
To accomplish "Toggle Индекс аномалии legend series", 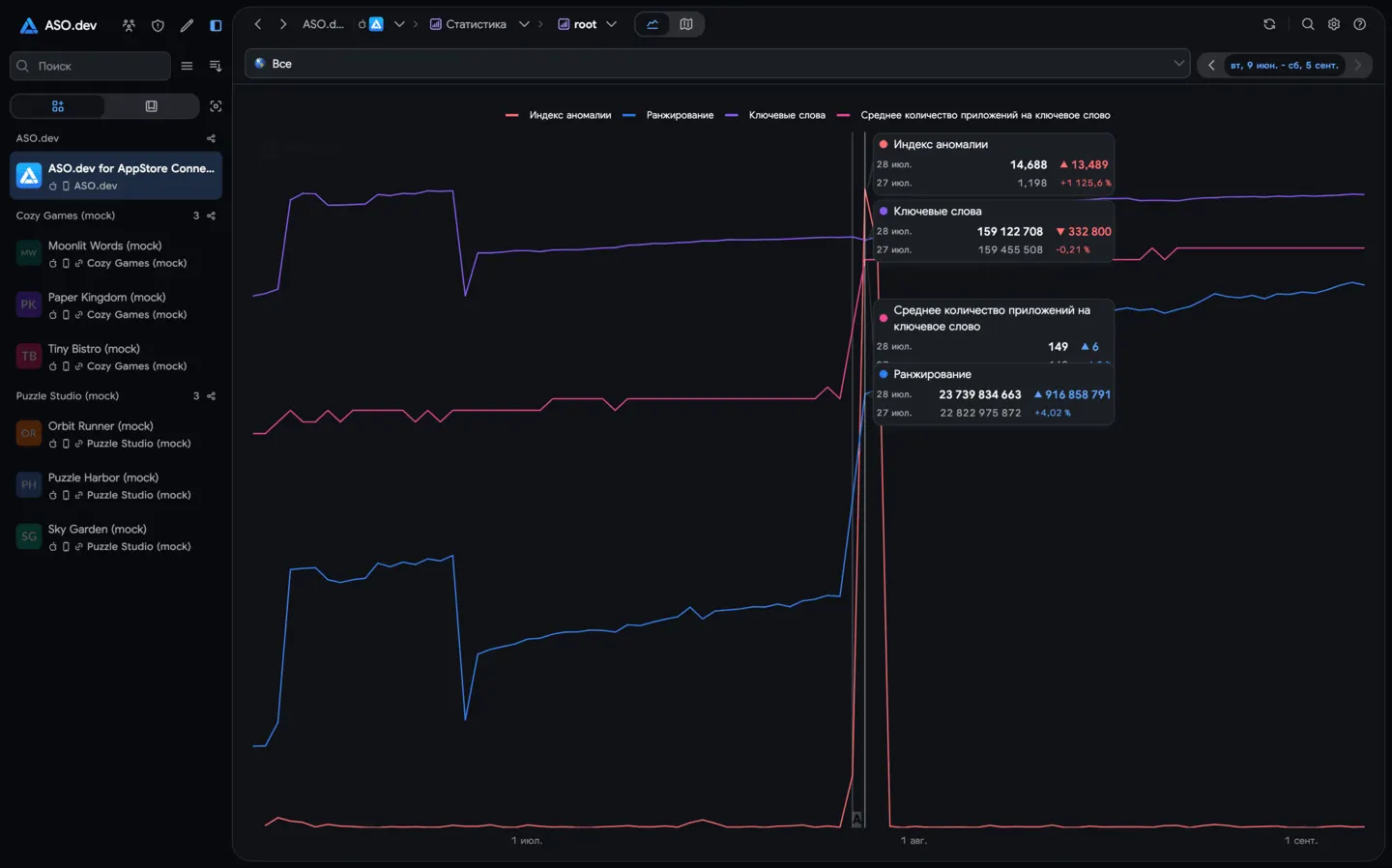I will coord(559,115).
